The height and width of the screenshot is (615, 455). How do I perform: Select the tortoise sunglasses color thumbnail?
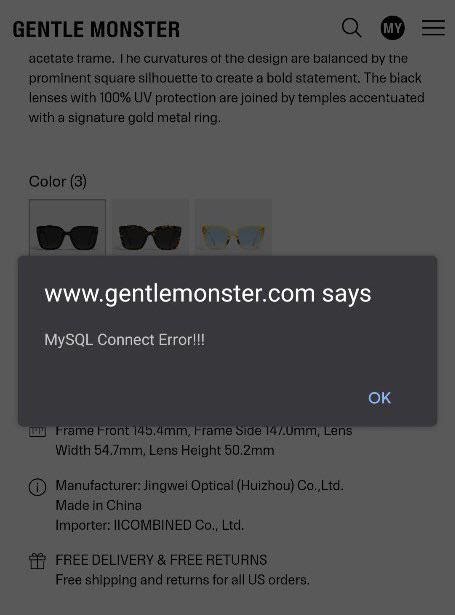click(150, 228)
